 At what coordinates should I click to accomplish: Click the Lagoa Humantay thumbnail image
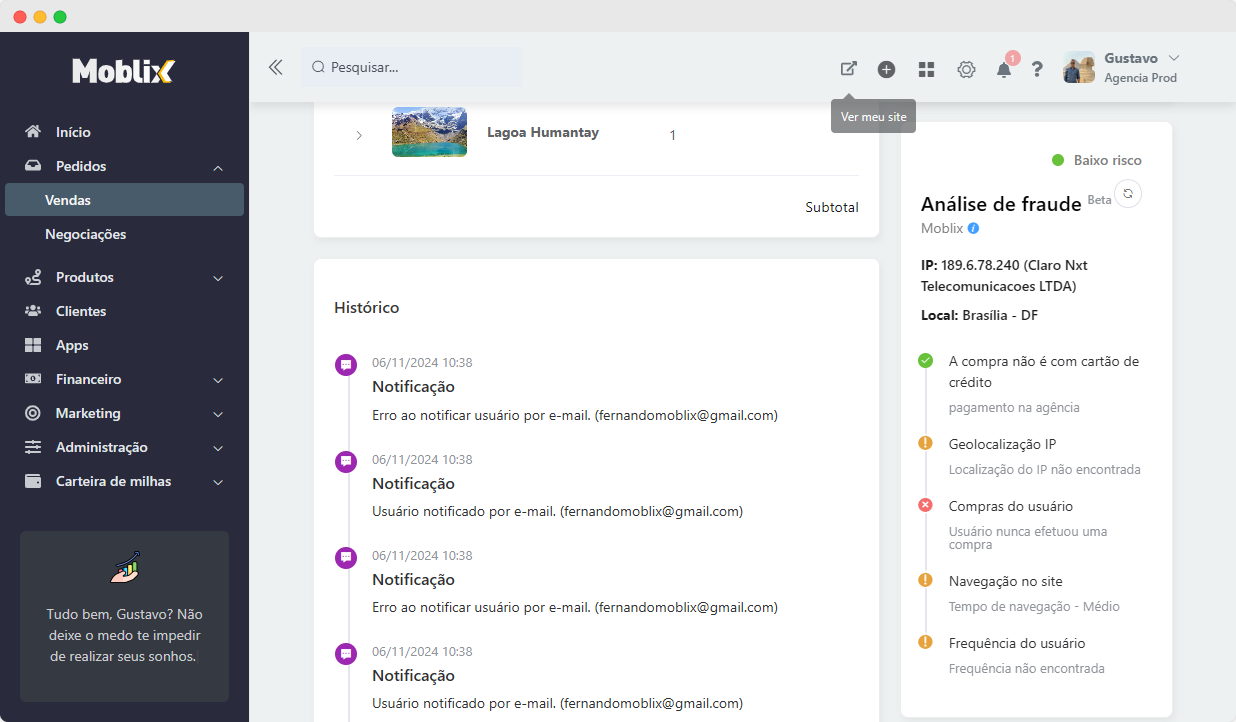(429, 132)
